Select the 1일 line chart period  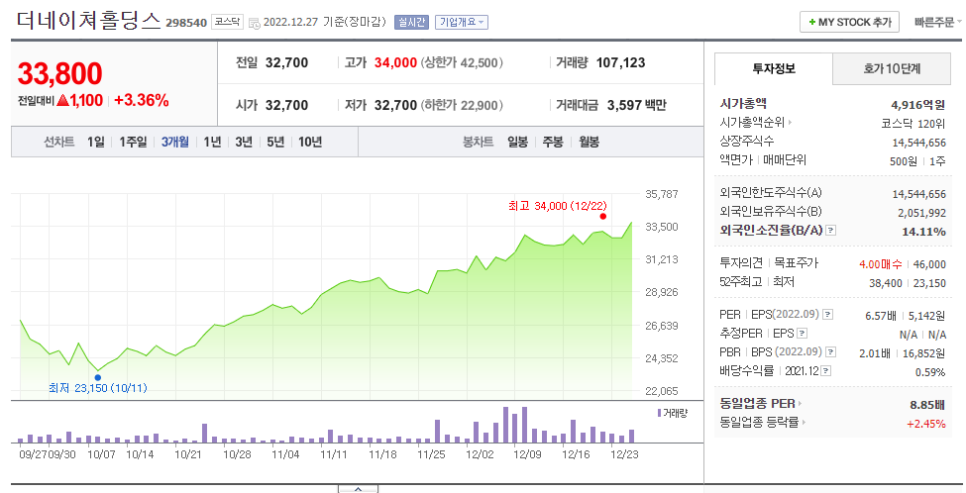pyautogui.click(x=95, y=142)
